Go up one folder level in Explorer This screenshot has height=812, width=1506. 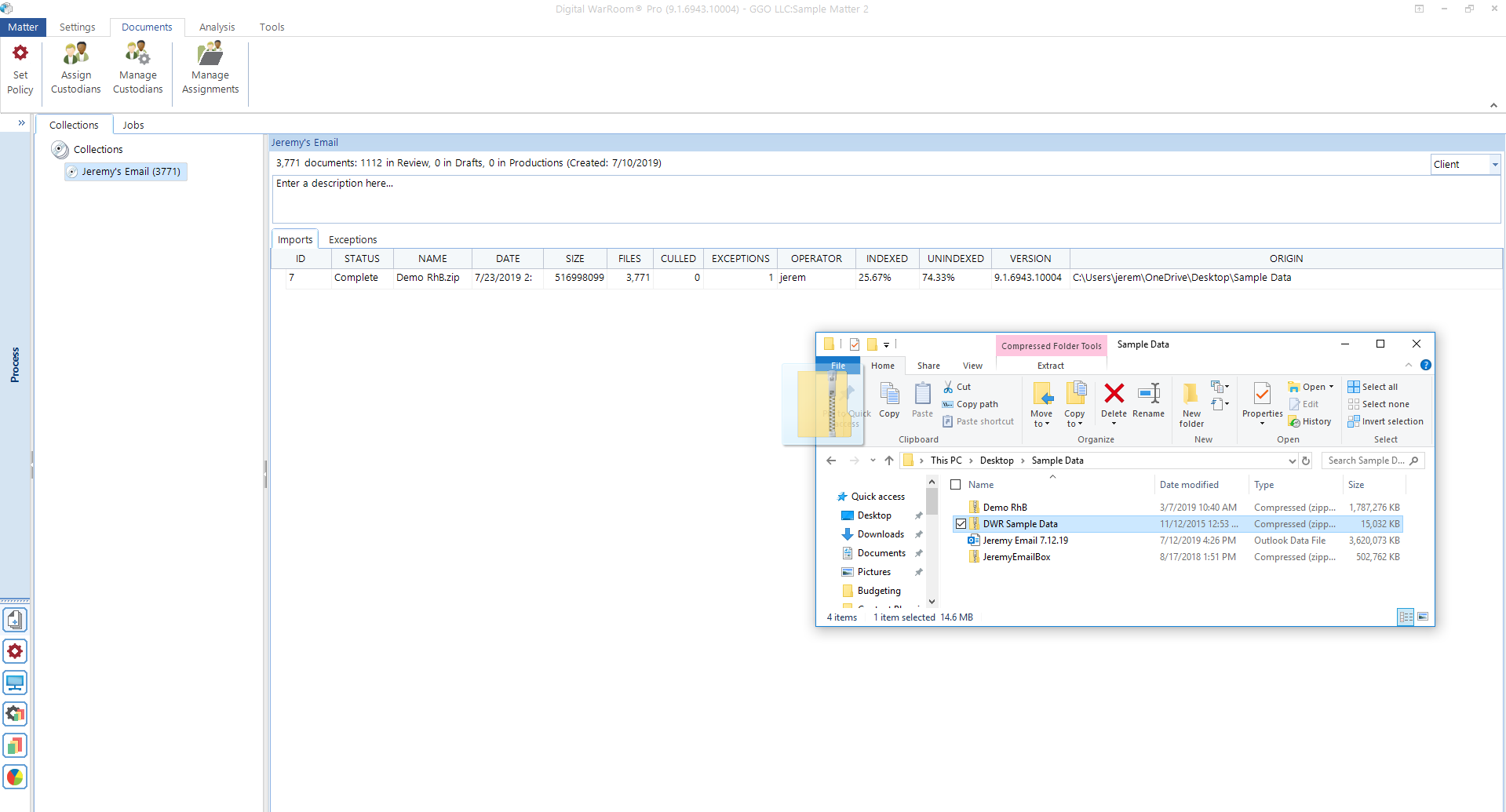[x=889, y=461]
